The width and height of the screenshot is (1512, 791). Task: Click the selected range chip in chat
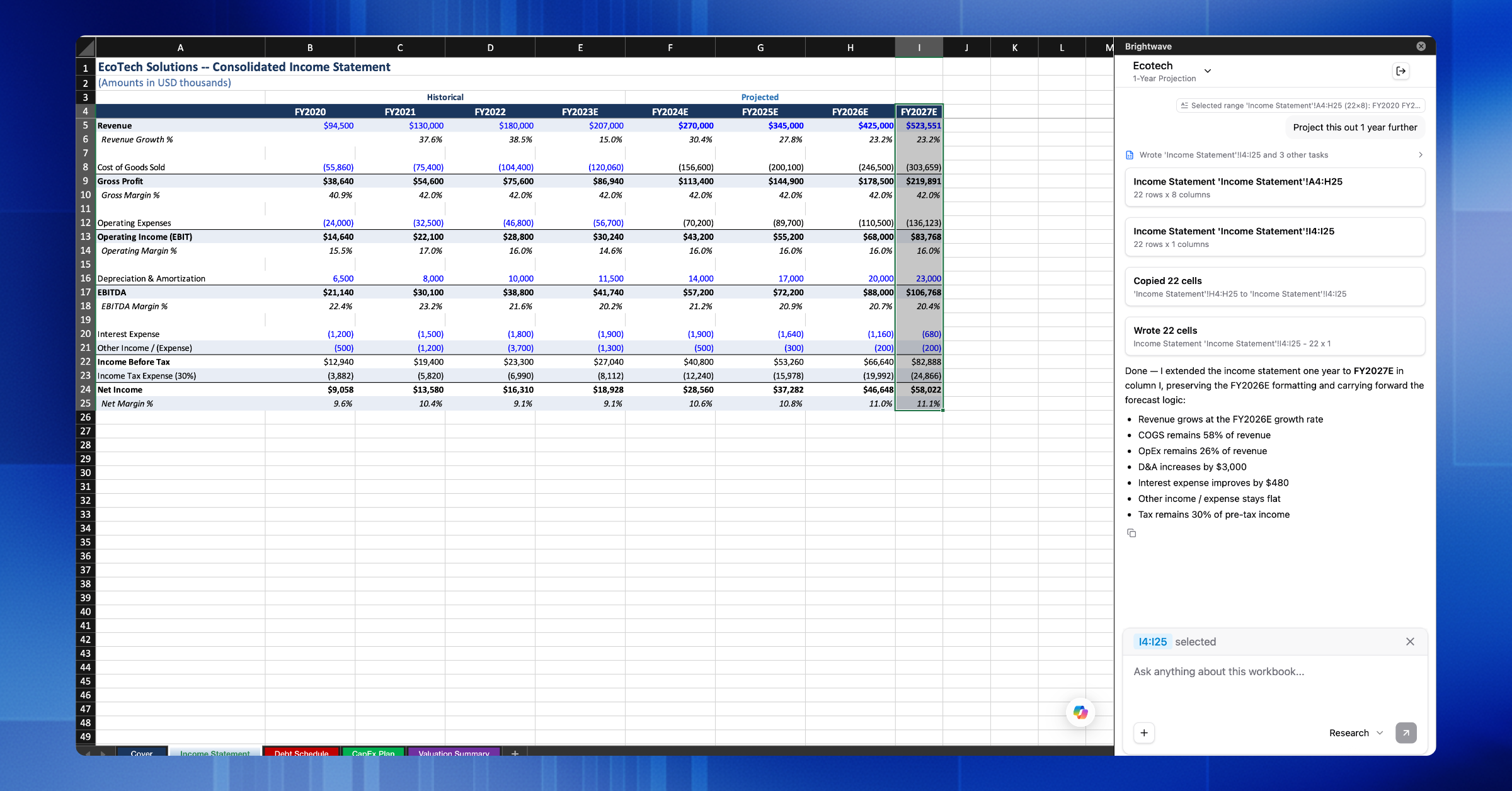[1300, 106]
